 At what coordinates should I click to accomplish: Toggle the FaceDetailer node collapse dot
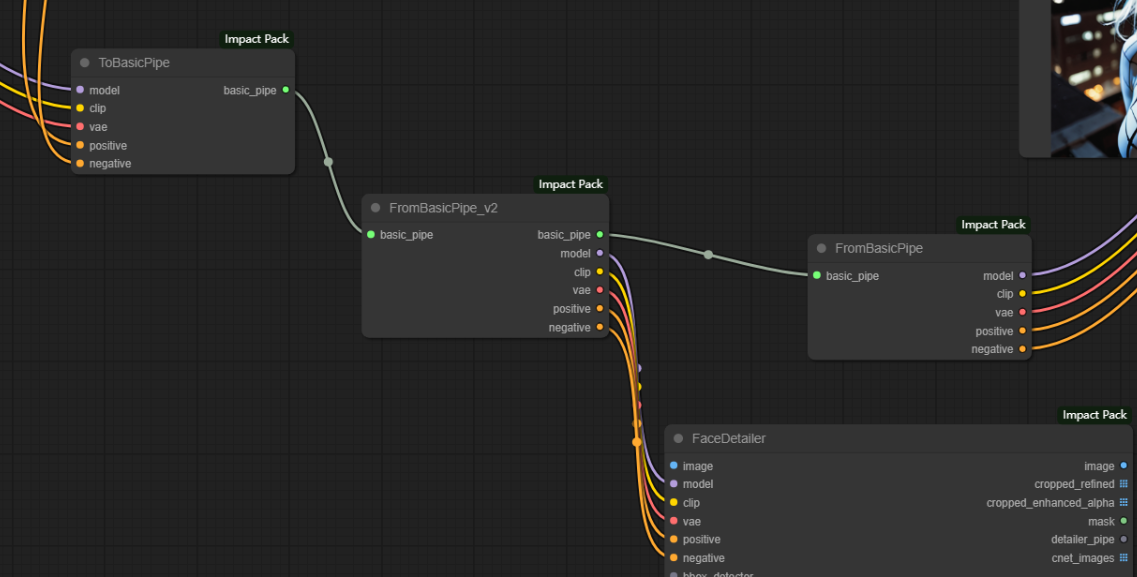pos(678,439)
